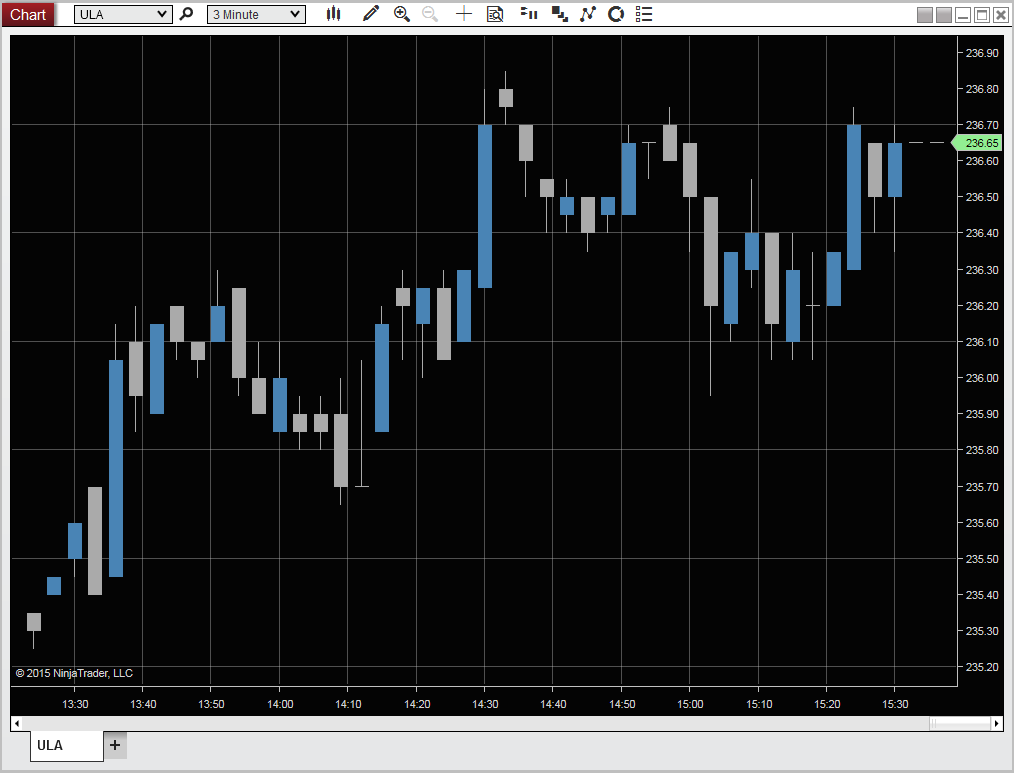The width and height of the screenshot is (1014, 773).
Task: Click the 235.70 price axis label
Action: (982, 487)
